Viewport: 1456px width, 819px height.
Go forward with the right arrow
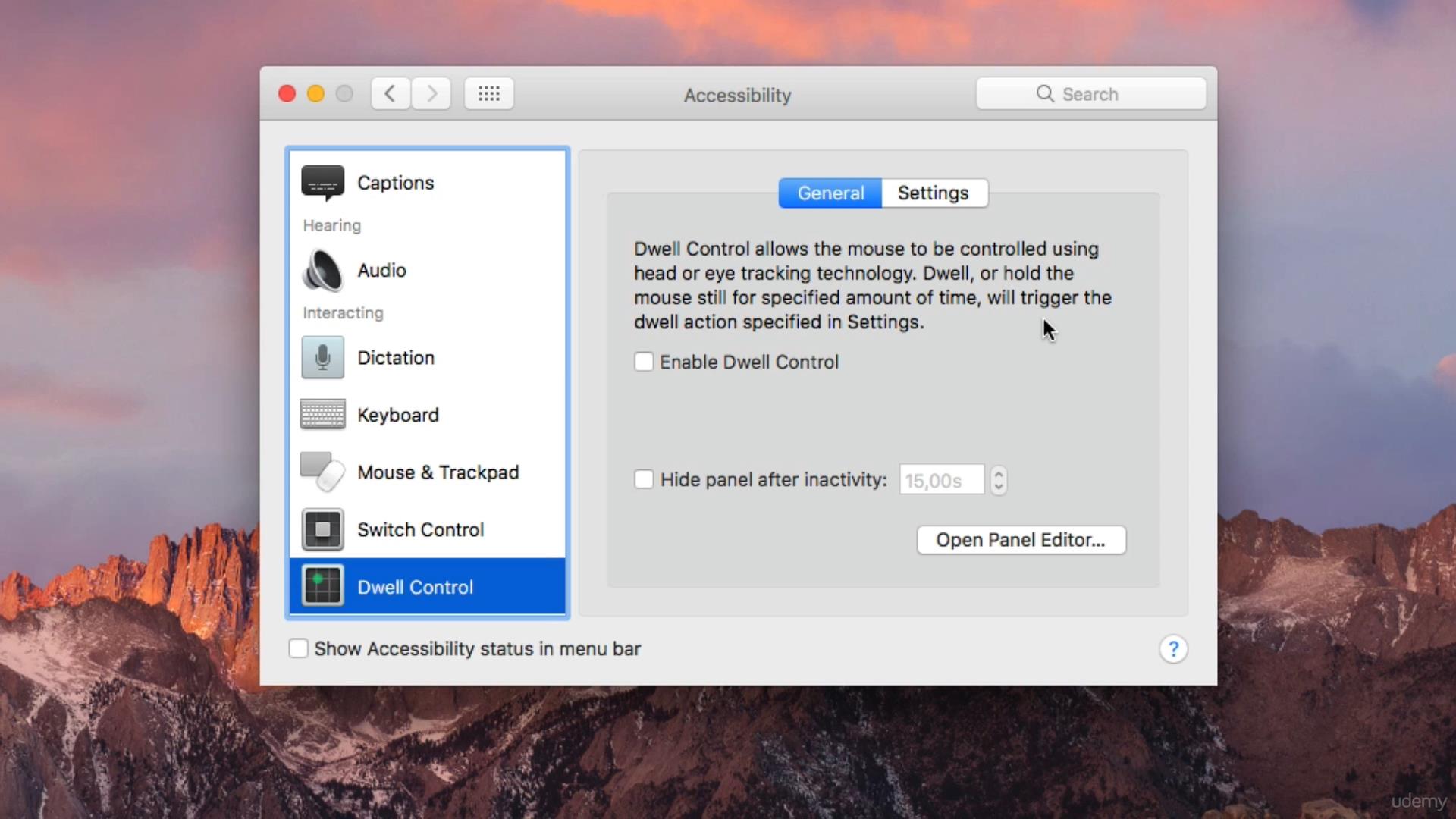(x=431, y=94)
